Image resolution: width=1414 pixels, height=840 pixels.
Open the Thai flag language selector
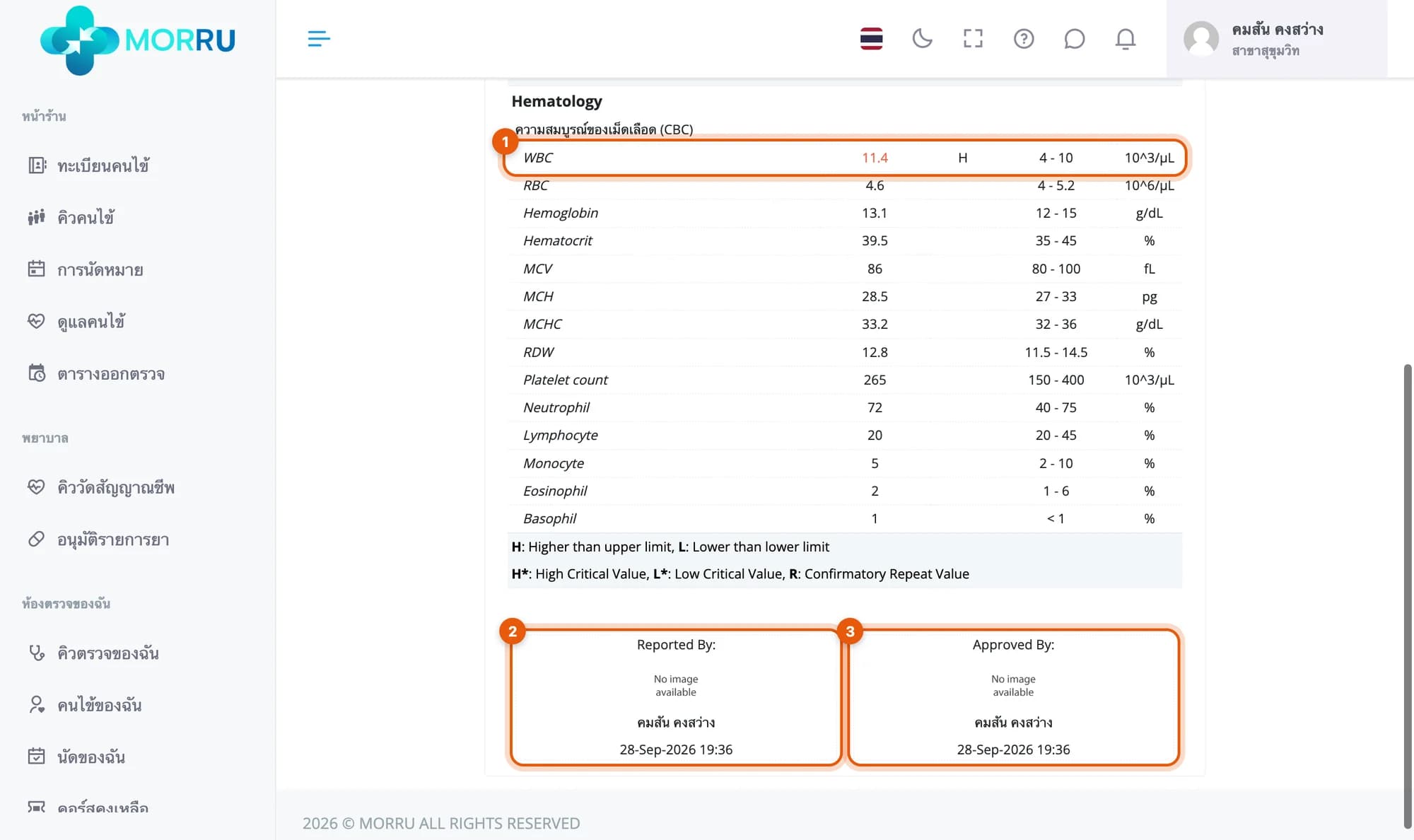click(871, 38)
